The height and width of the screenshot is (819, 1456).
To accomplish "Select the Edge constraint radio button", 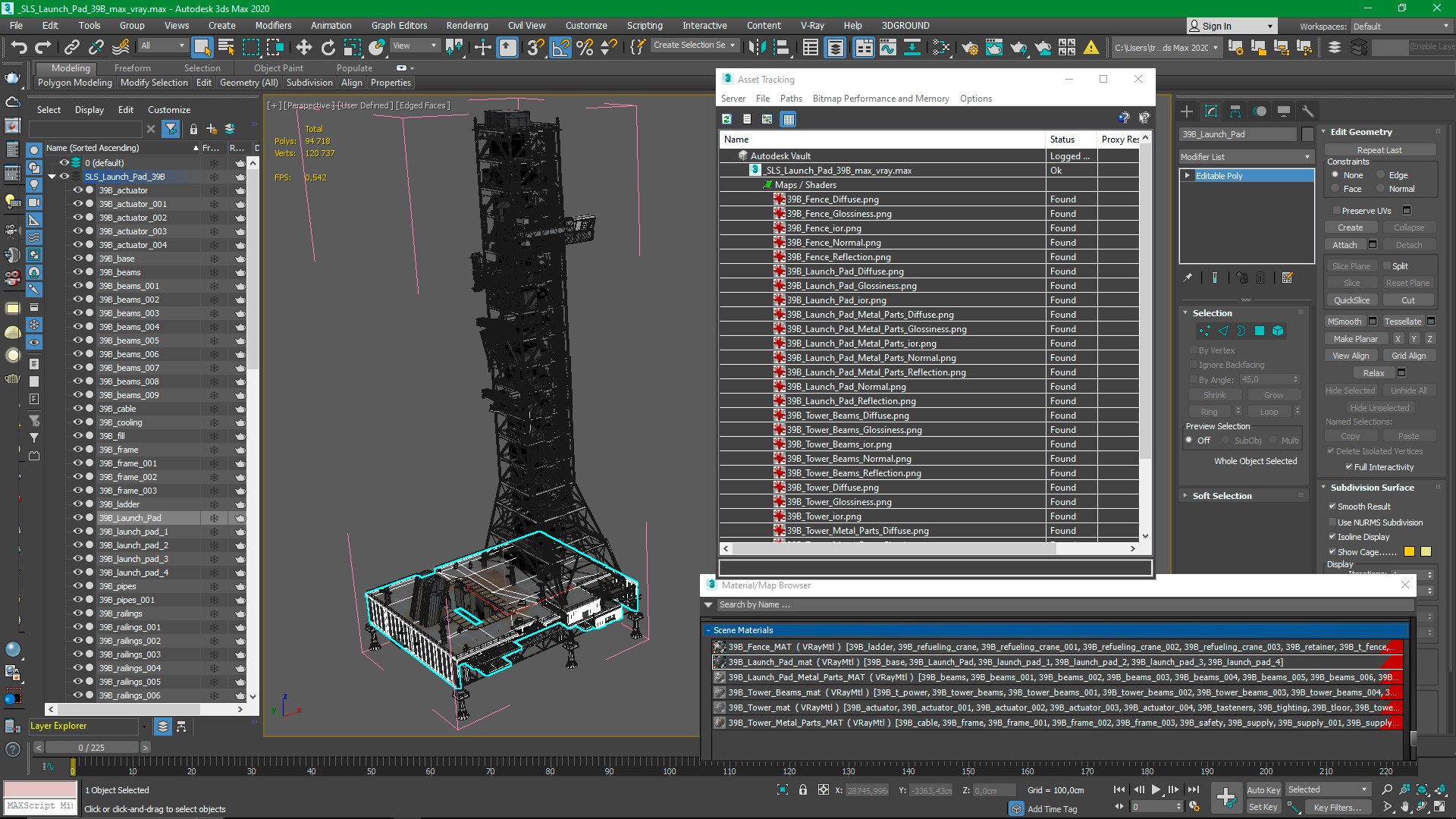I will coord(1381,175).
